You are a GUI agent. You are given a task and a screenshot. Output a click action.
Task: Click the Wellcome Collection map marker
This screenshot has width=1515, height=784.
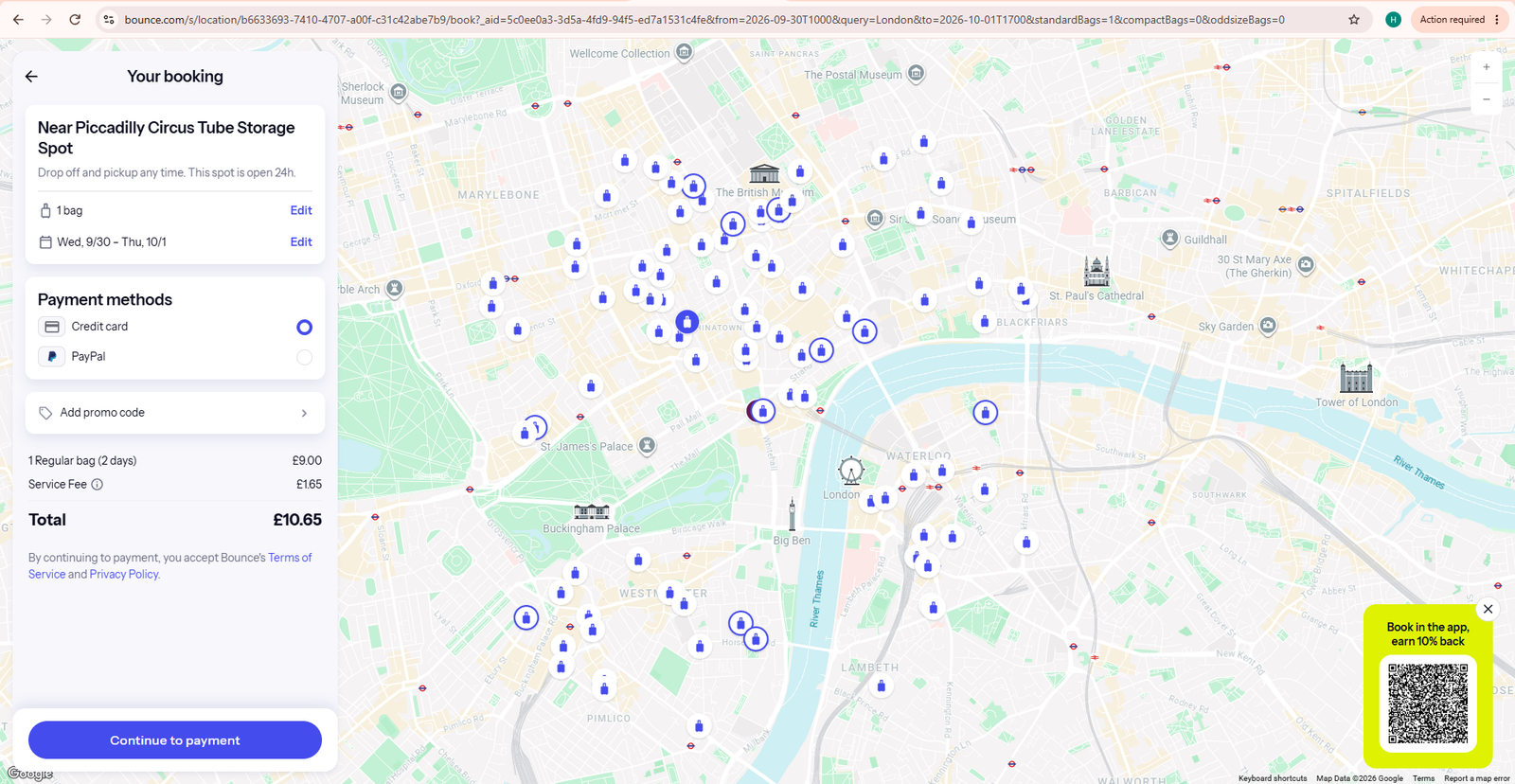pyautogui.click(x=684, y=52)
